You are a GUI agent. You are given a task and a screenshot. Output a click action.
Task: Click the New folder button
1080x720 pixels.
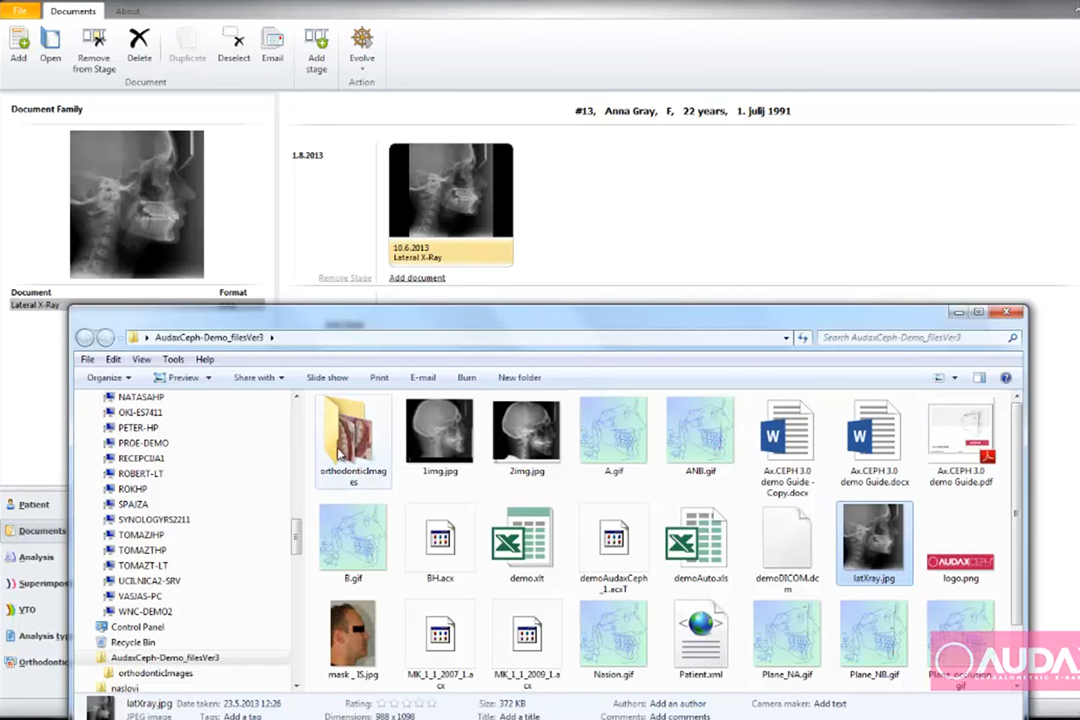(519, 378)
